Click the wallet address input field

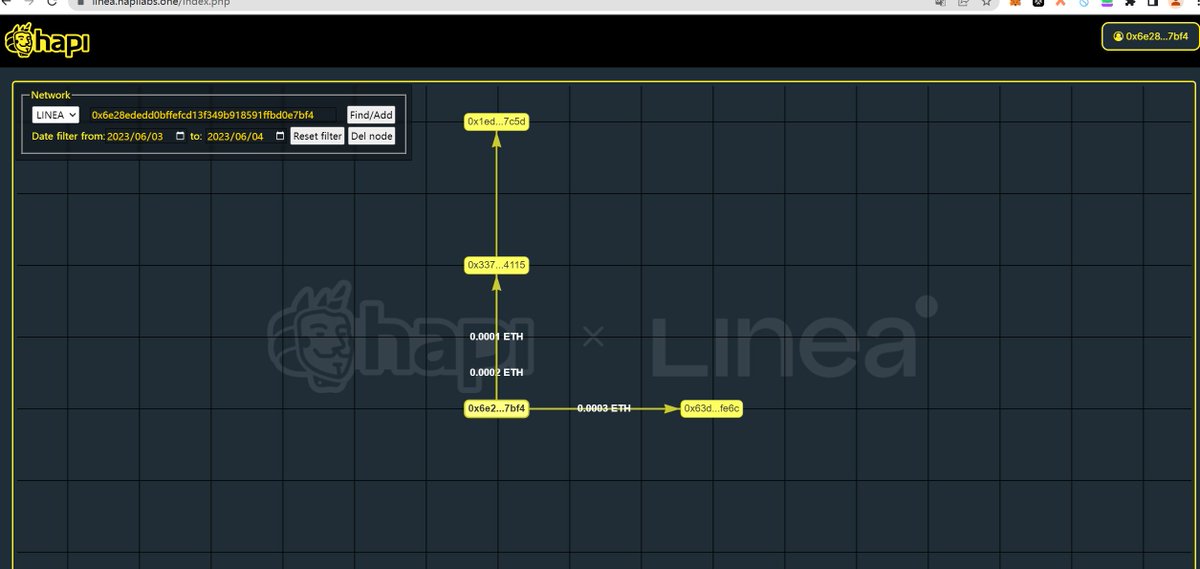point(212,115)
